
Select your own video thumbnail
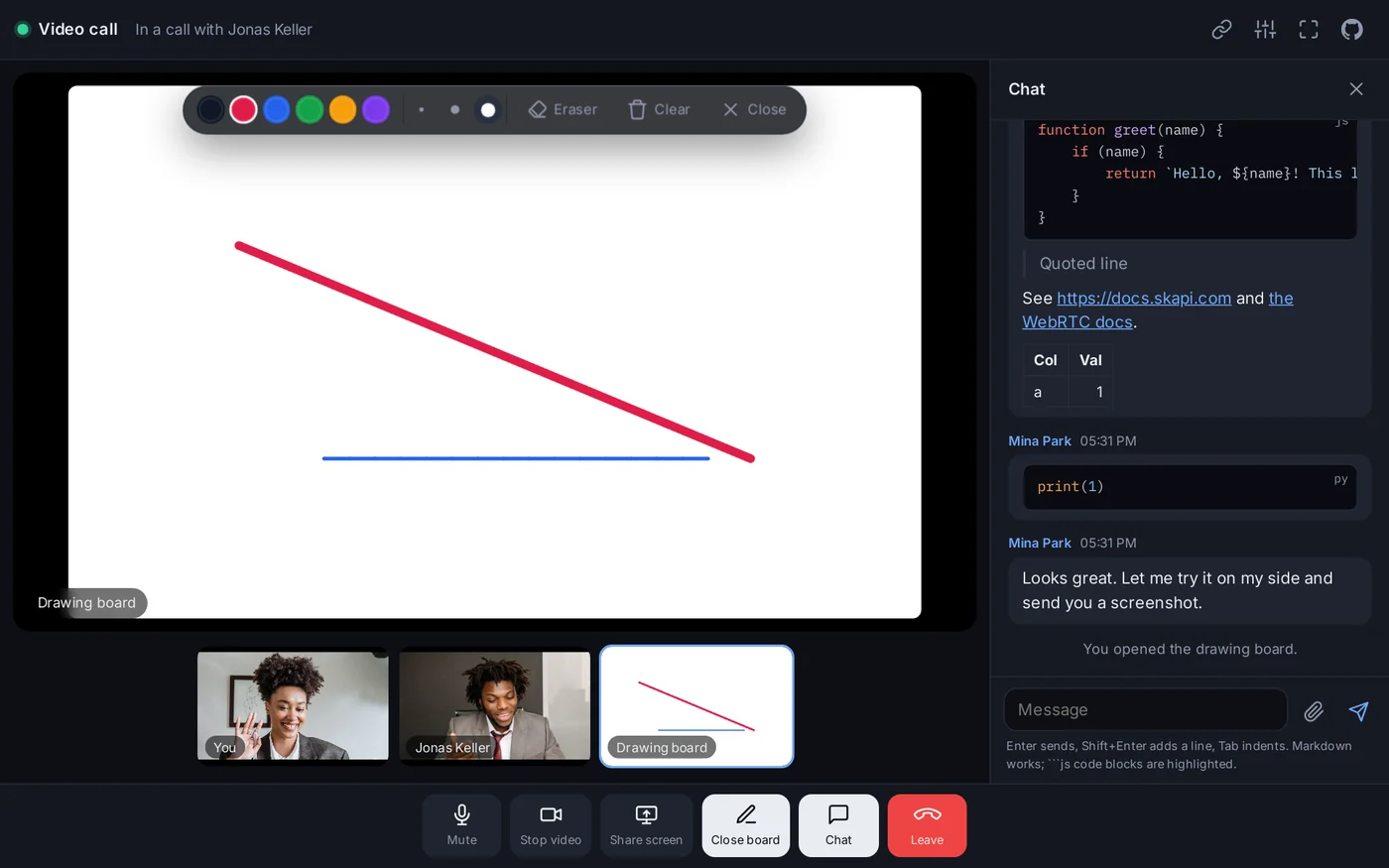pos(293,705)
